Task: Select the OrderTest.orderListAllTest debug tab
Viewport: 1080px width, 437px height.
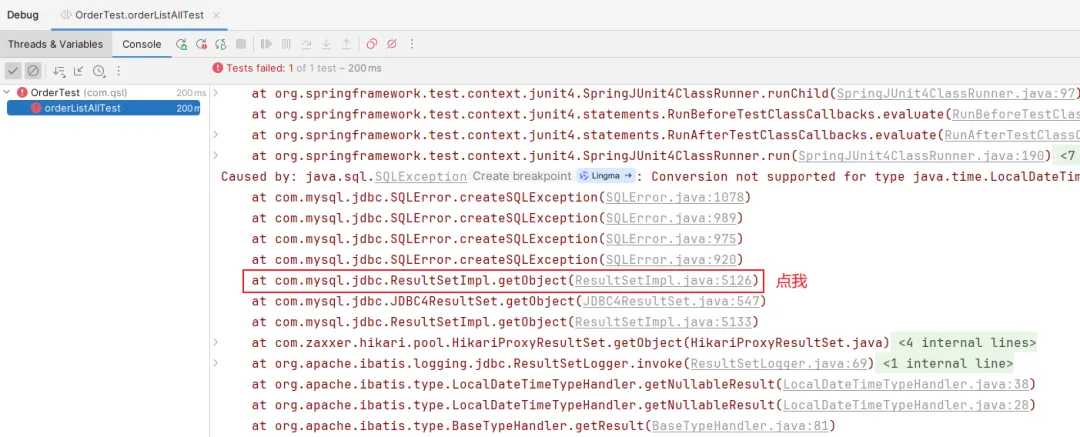Action: pos(138,15)
